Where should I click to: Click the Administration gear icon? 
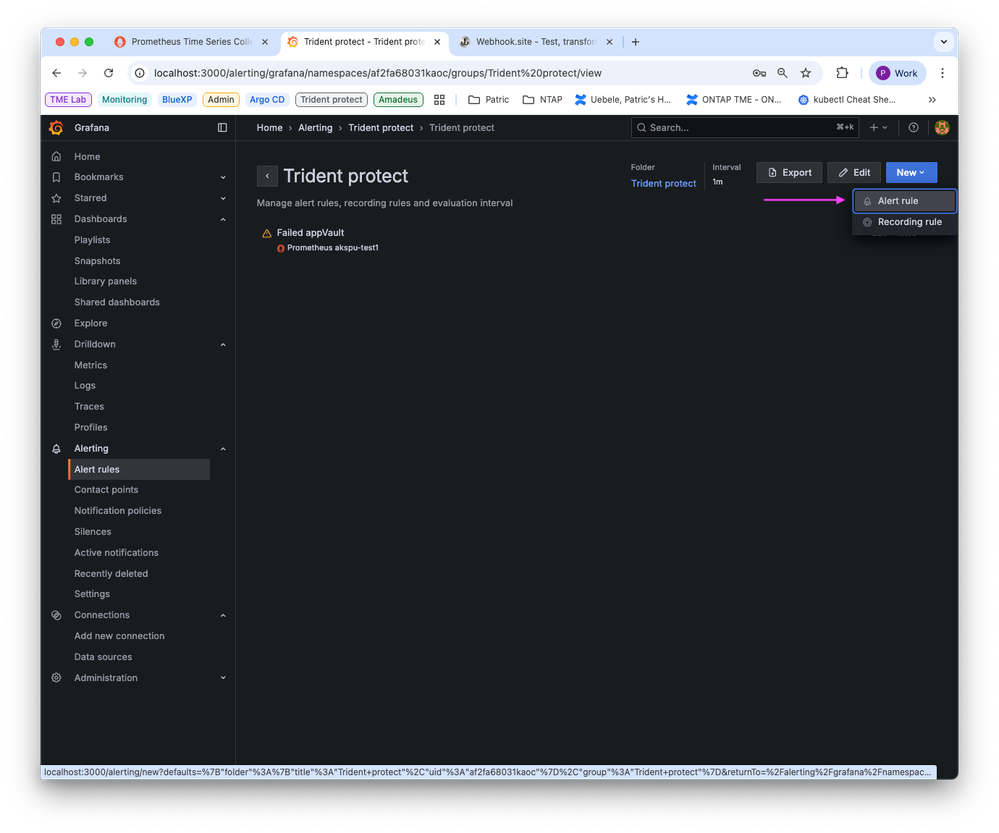pyautogui.click(x=56, y=677)
